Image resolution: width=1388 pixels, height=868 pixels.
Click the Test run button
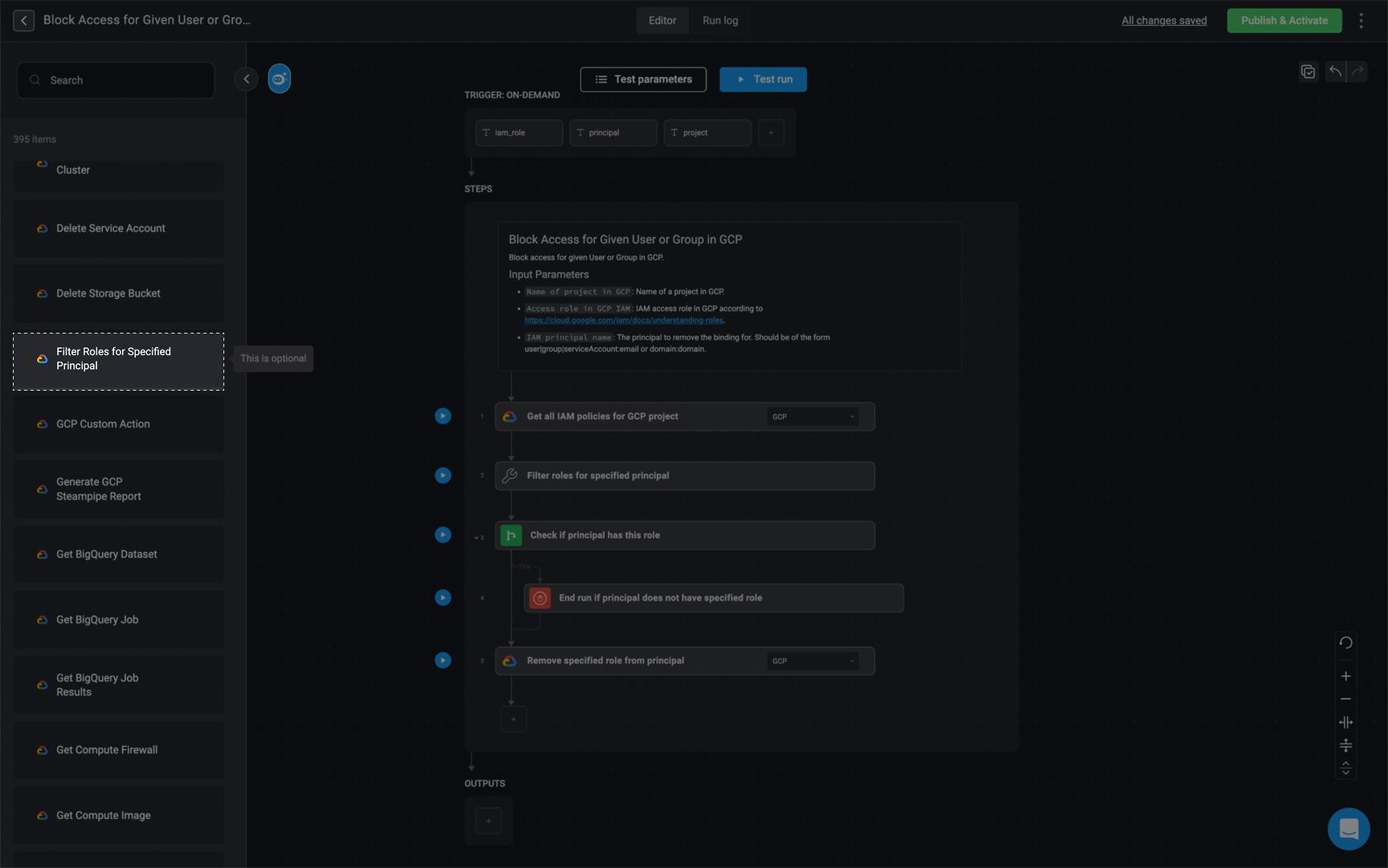point(763,80)
